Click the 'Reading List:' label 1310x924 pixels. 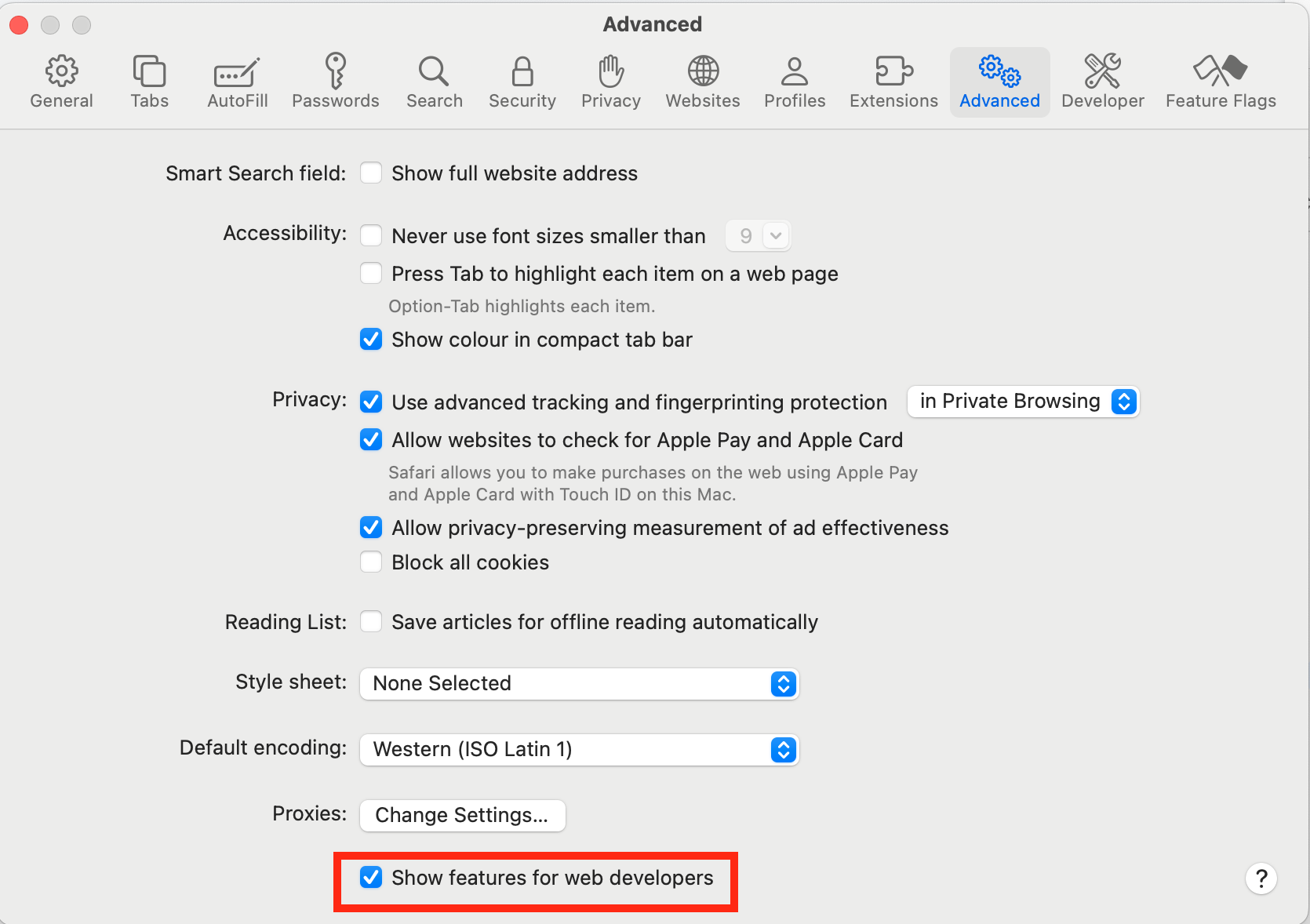pos(286,621)
